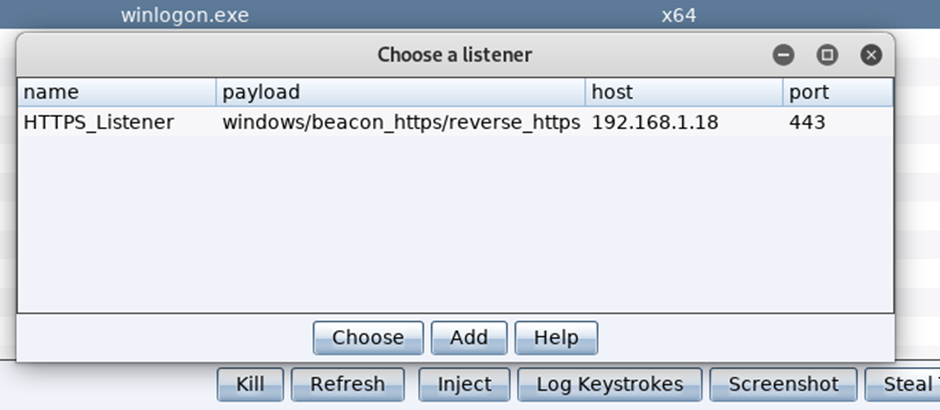Select the windows/beacon_https/reverse_https payload cell
The height and width of the screenshot is (410, 940).
point(400,122)
